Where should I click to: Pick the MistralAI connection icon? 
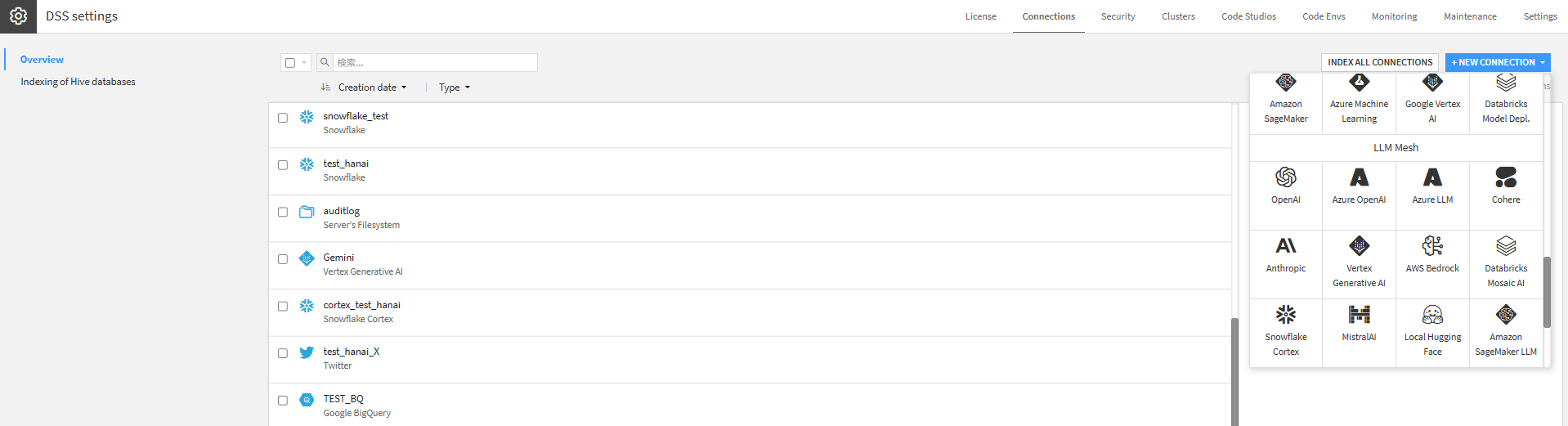[x=1359, y=314]
